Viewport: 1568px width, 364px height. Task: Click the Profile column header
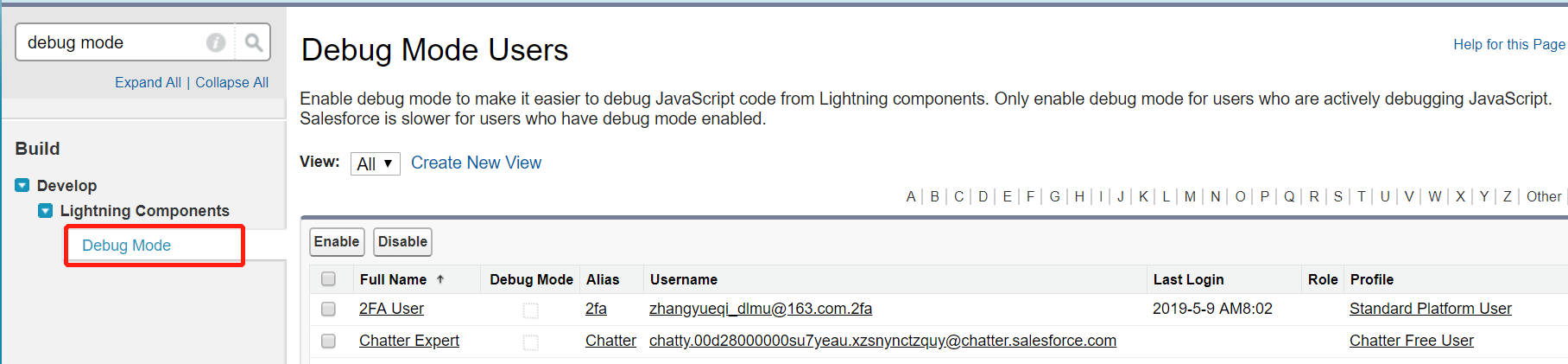1372,279
